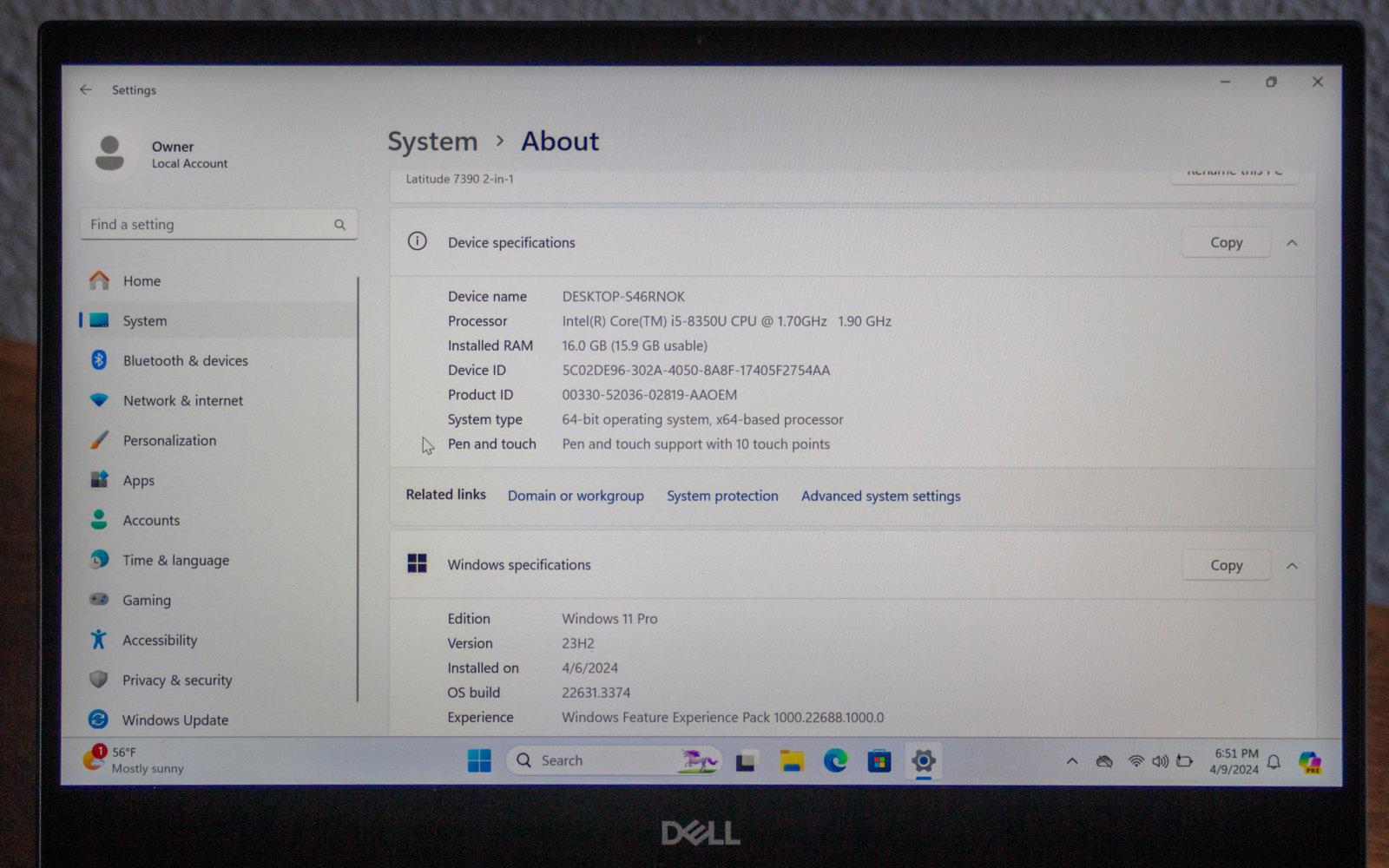Open Time & language settings

(x=175, y=561)
